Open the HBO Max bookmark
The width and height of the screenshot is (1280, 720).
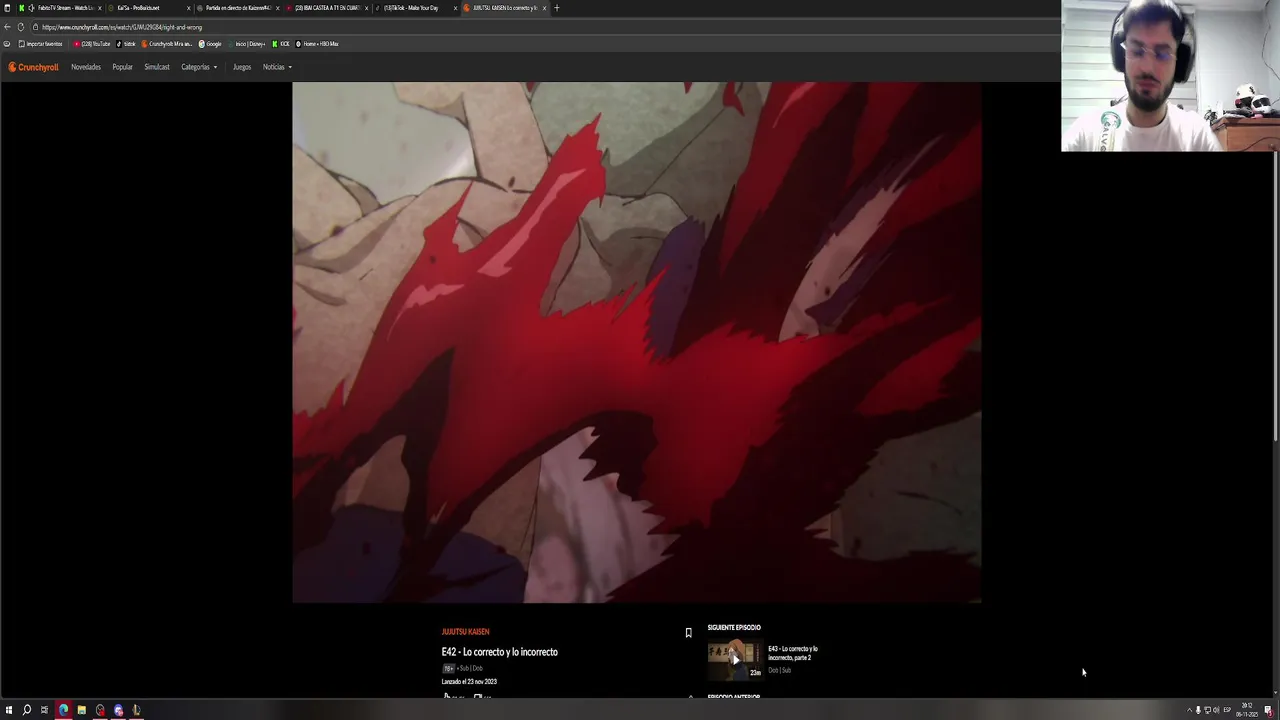(317, 44)
